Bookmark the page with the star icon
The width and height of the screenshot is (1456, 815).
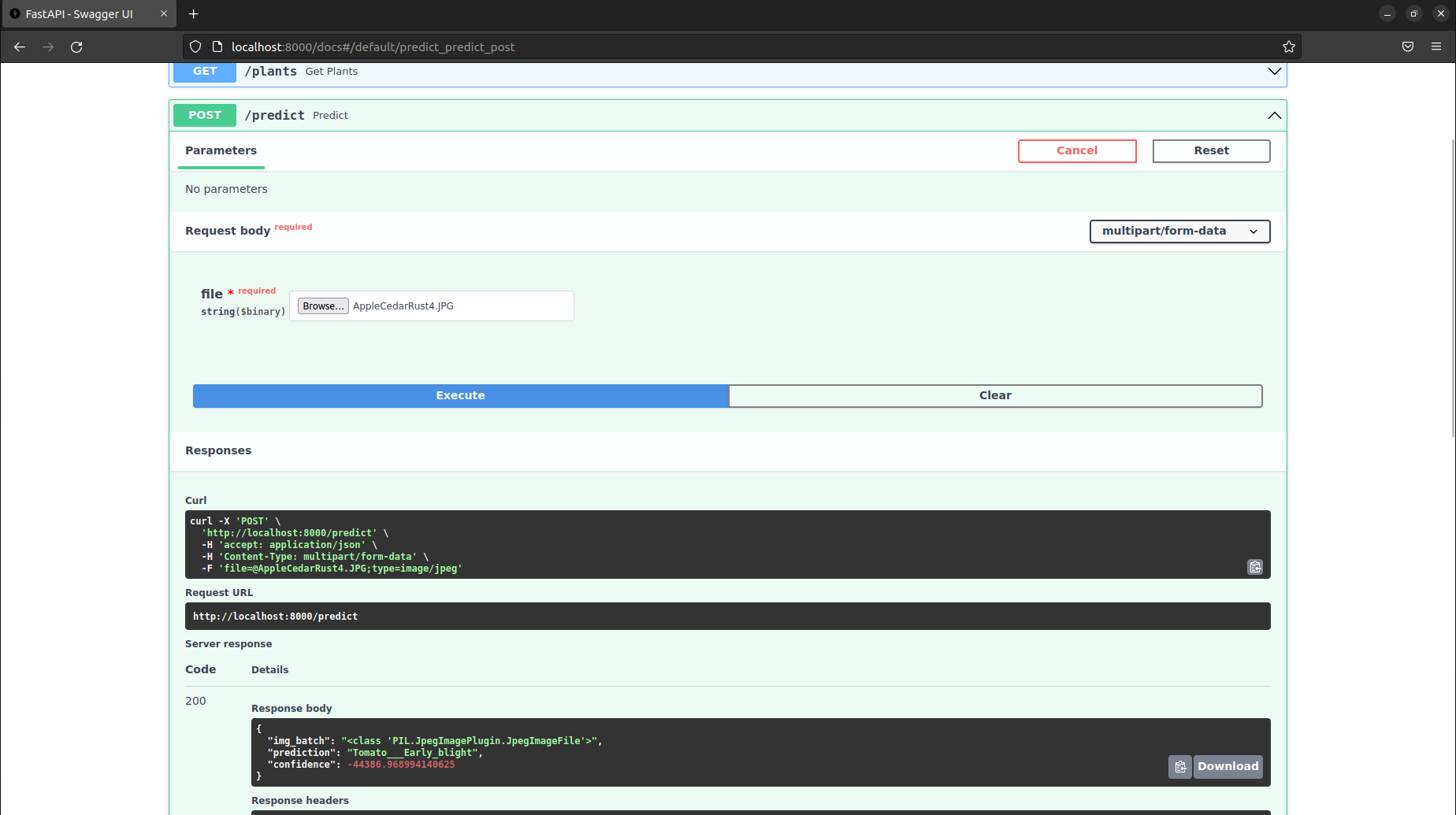1289,46
